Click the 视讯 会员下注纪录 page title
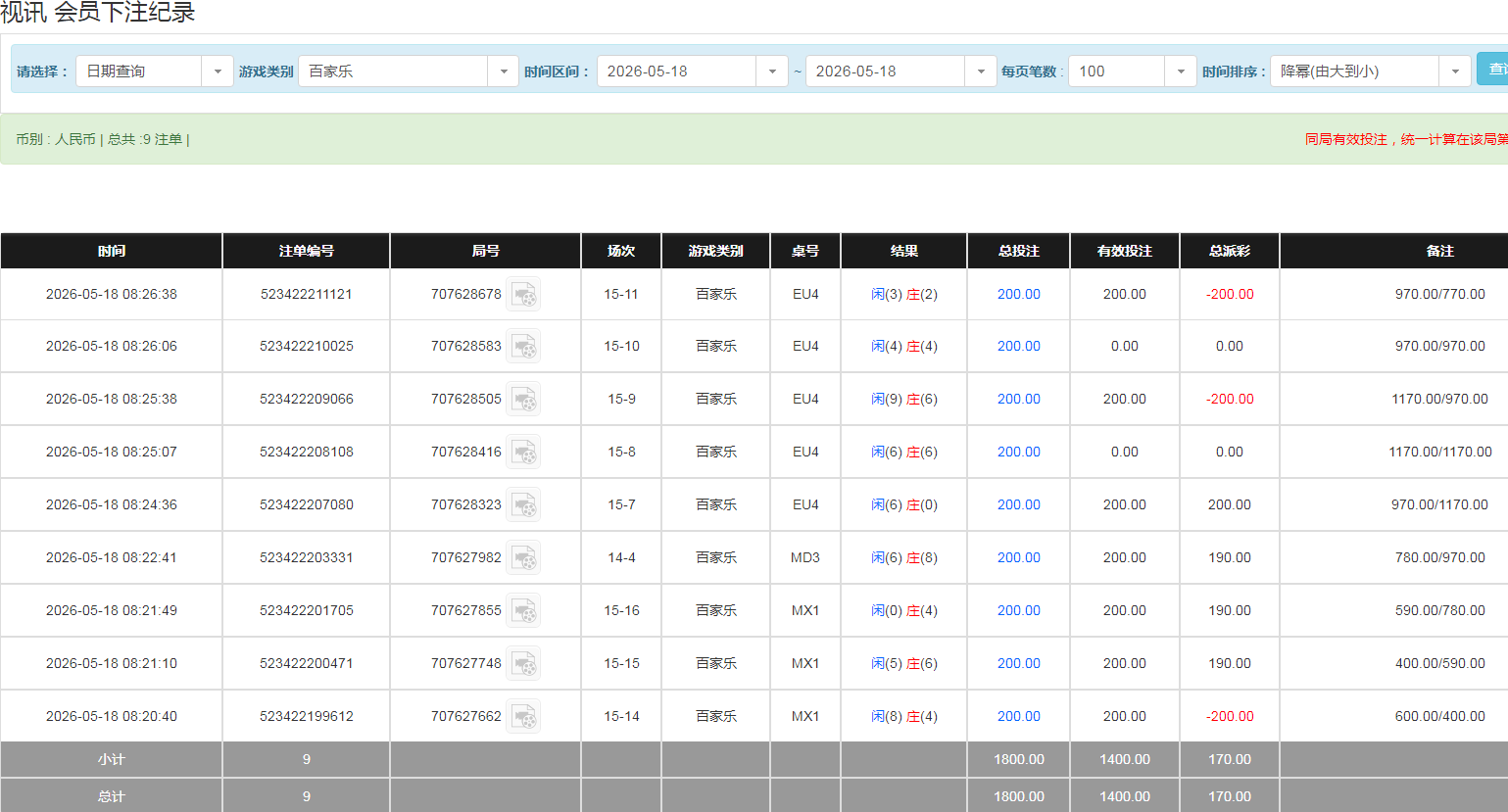The width and height of the screenshot is (1508, 812). (98, 13)
